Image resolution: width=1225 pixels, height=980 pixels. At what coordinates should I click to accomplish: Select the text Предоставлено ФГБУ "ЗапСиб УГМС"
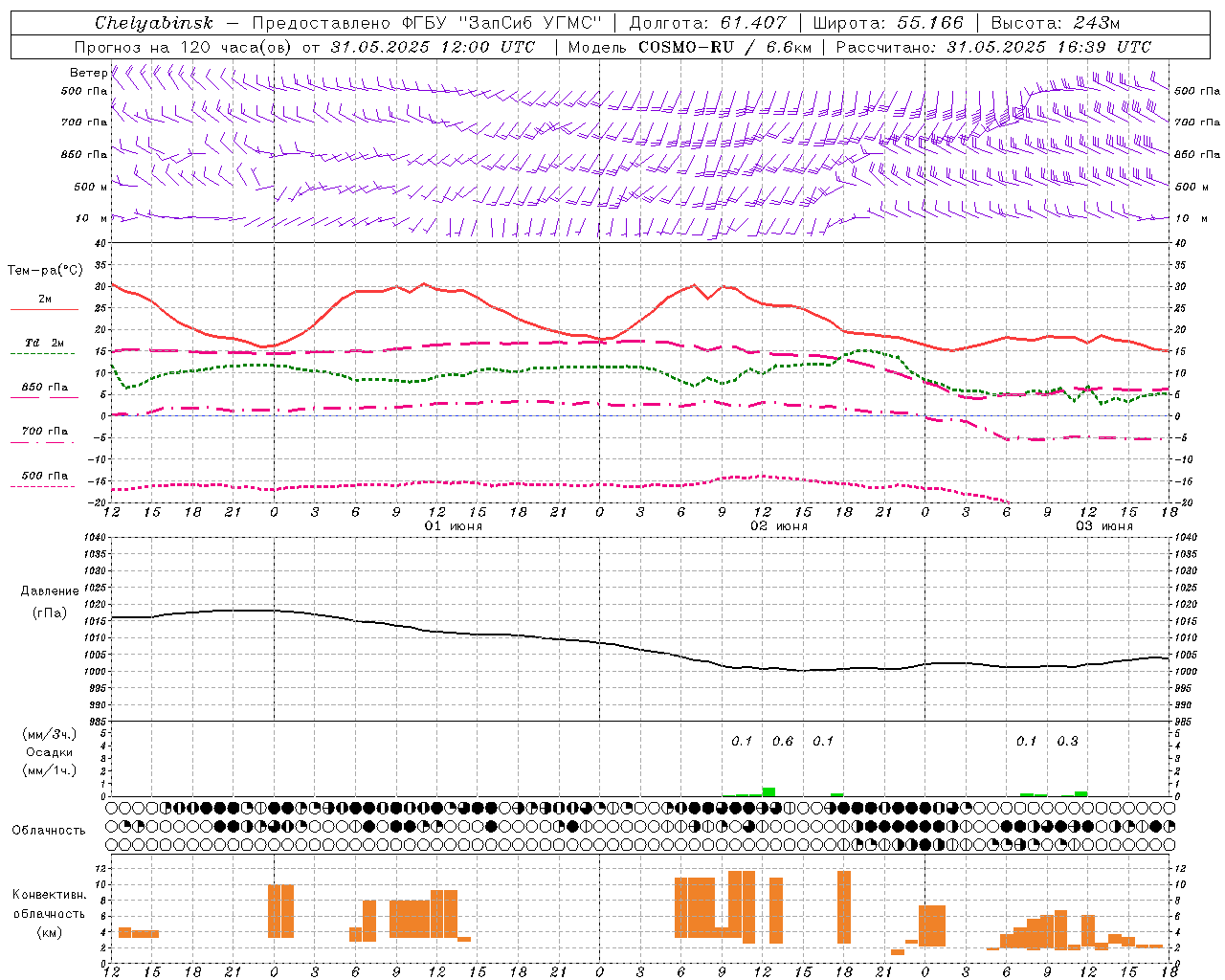tap(426, 23)
